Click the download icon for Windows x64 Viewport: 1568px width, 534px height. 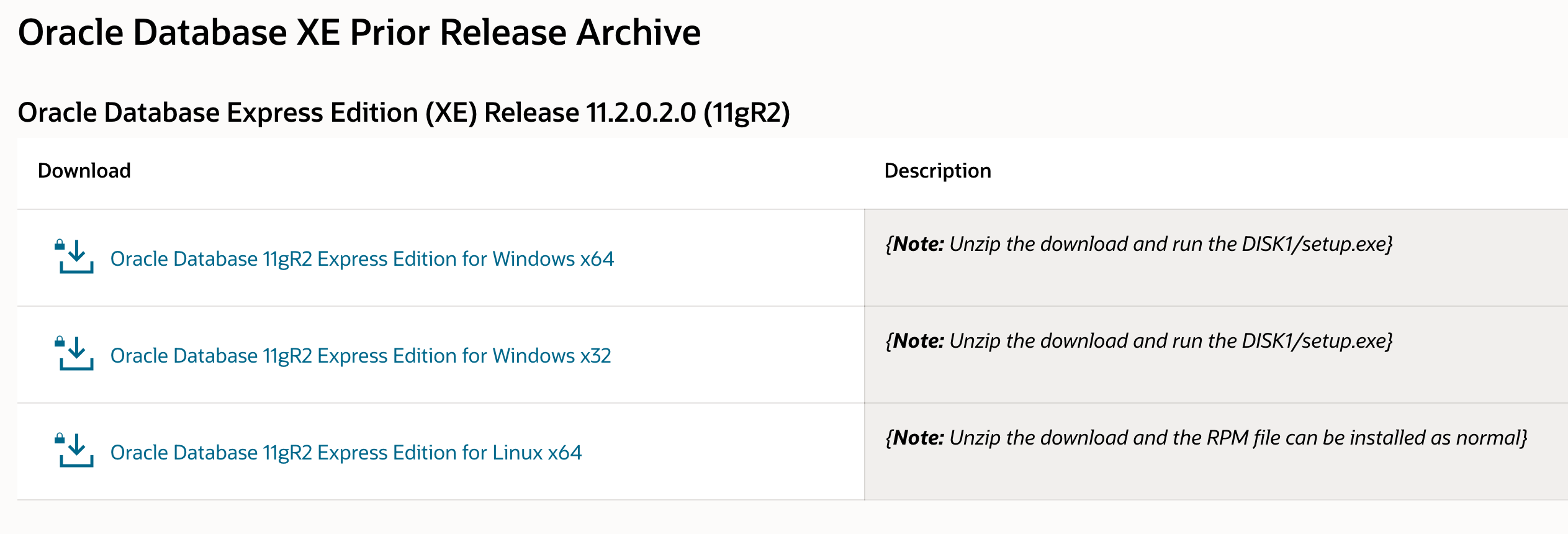tap(76, 256)
